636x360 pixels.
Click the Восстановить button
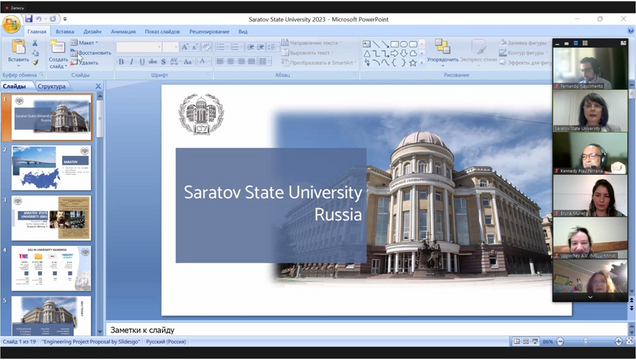click(90, 53)
